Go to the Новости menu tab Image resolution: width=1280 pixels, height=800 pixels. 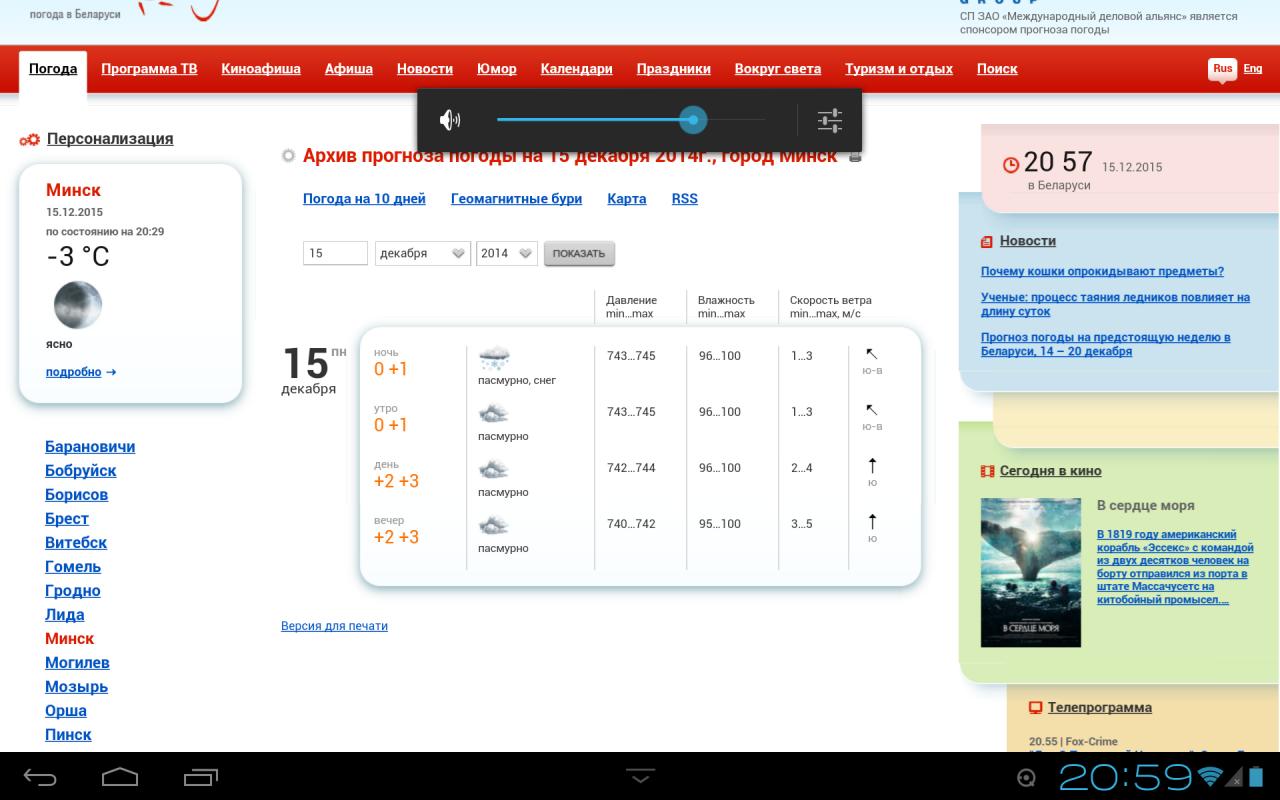(x=424, y=69)
